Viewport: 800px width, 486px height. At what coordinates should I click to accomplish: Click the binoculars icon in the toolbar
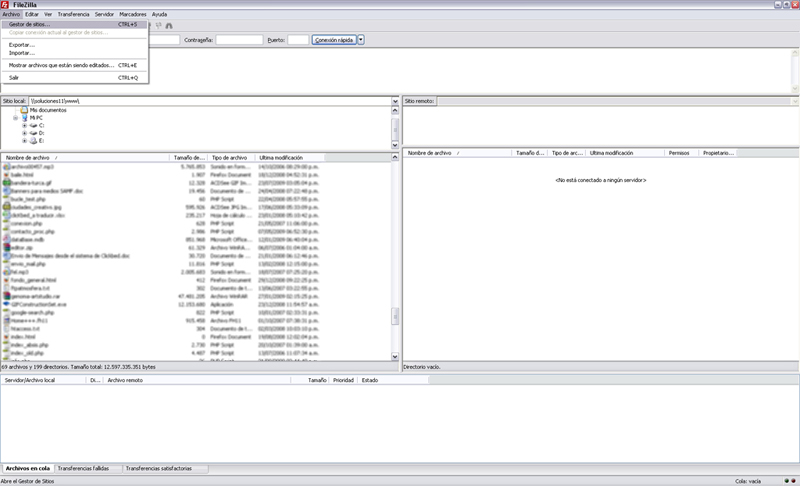(x=169, y=25)
